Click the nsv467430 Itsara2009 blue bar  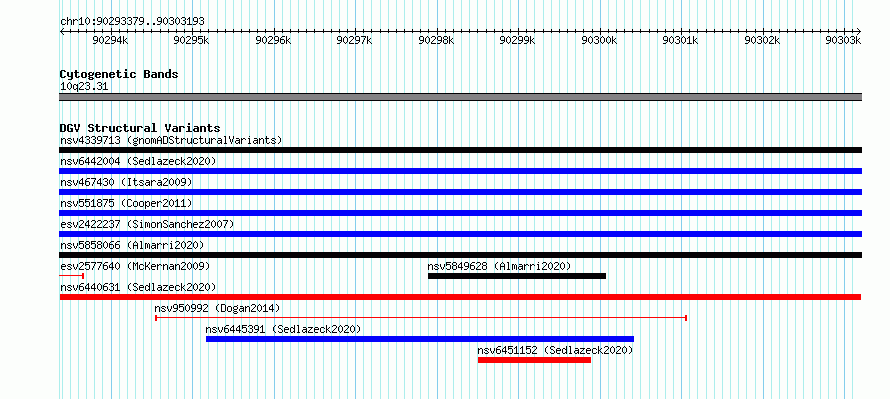tap(460, 192)
